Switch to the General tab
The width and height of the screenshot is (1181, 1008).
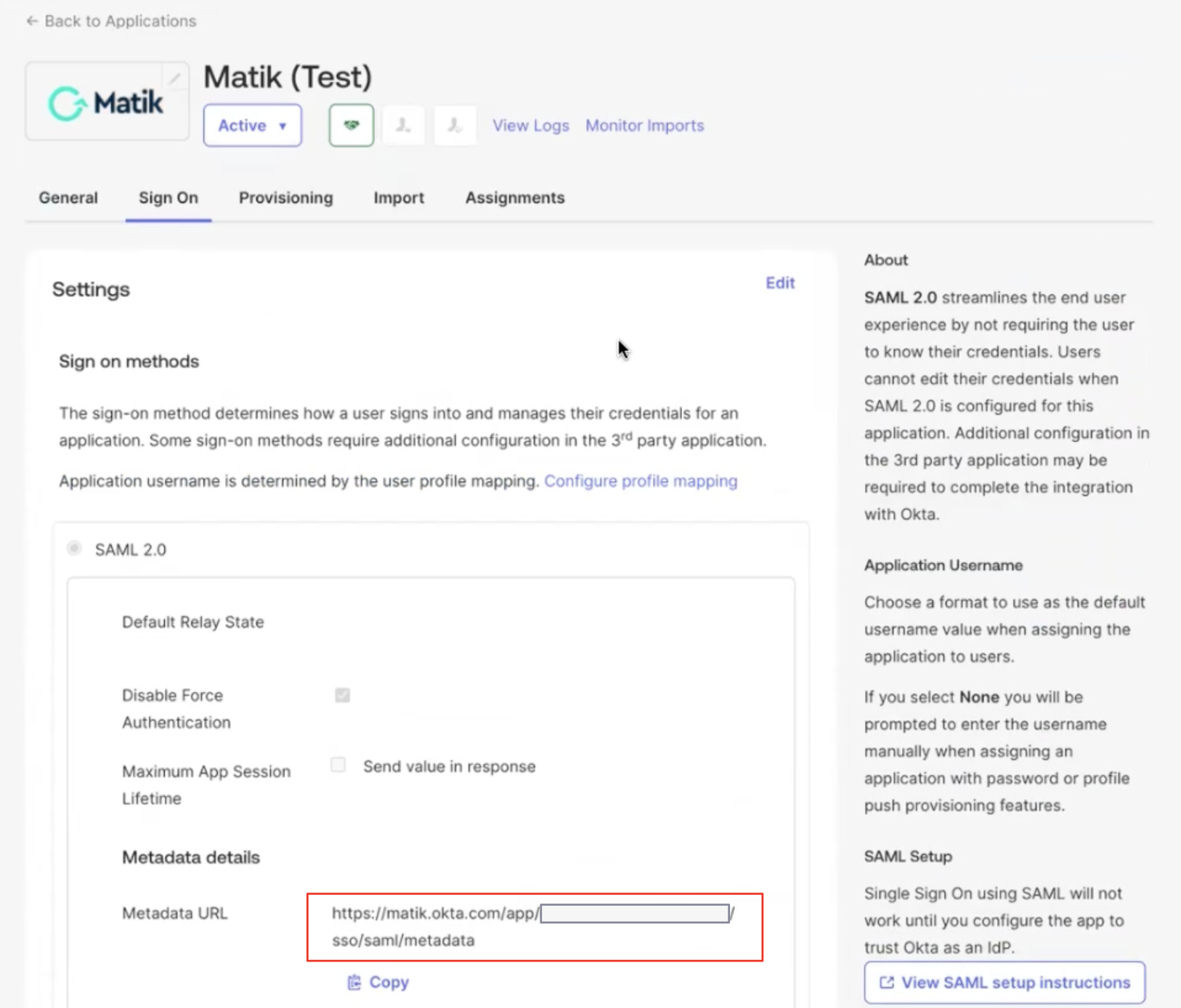[68, 198]
